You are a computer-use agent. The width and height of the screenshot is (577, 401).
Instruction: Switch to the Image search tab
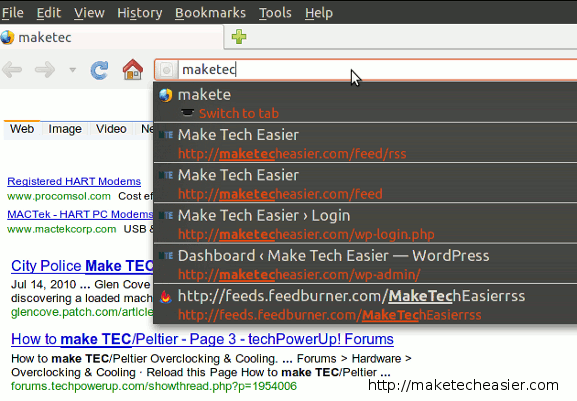pyautogui.click(x=65, y=129)
